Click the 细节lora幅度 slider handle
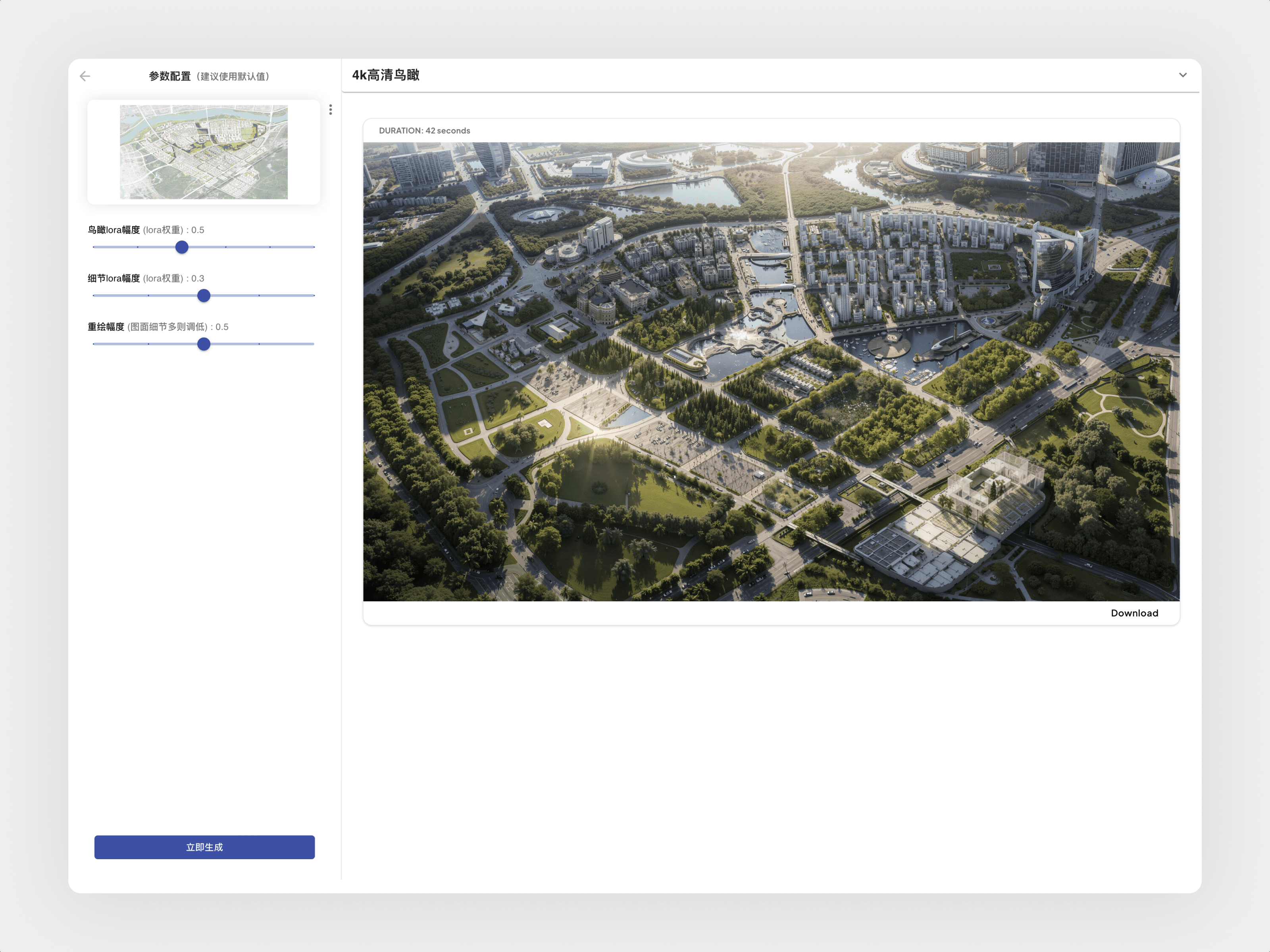1270x952 pixels. 204,296
